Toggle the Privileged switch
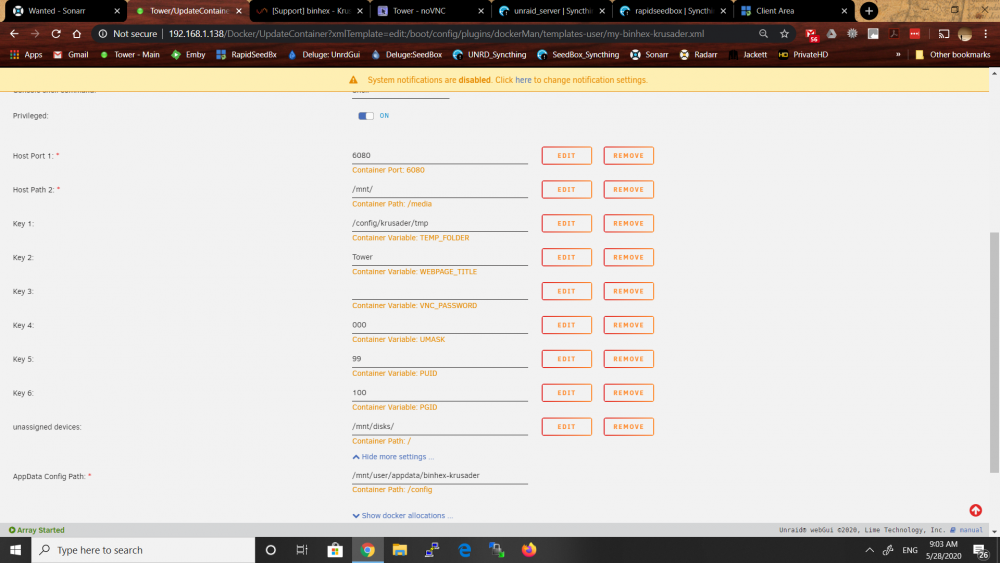The height and width of the screenshot is (563, 1000). tap(365, 115)
